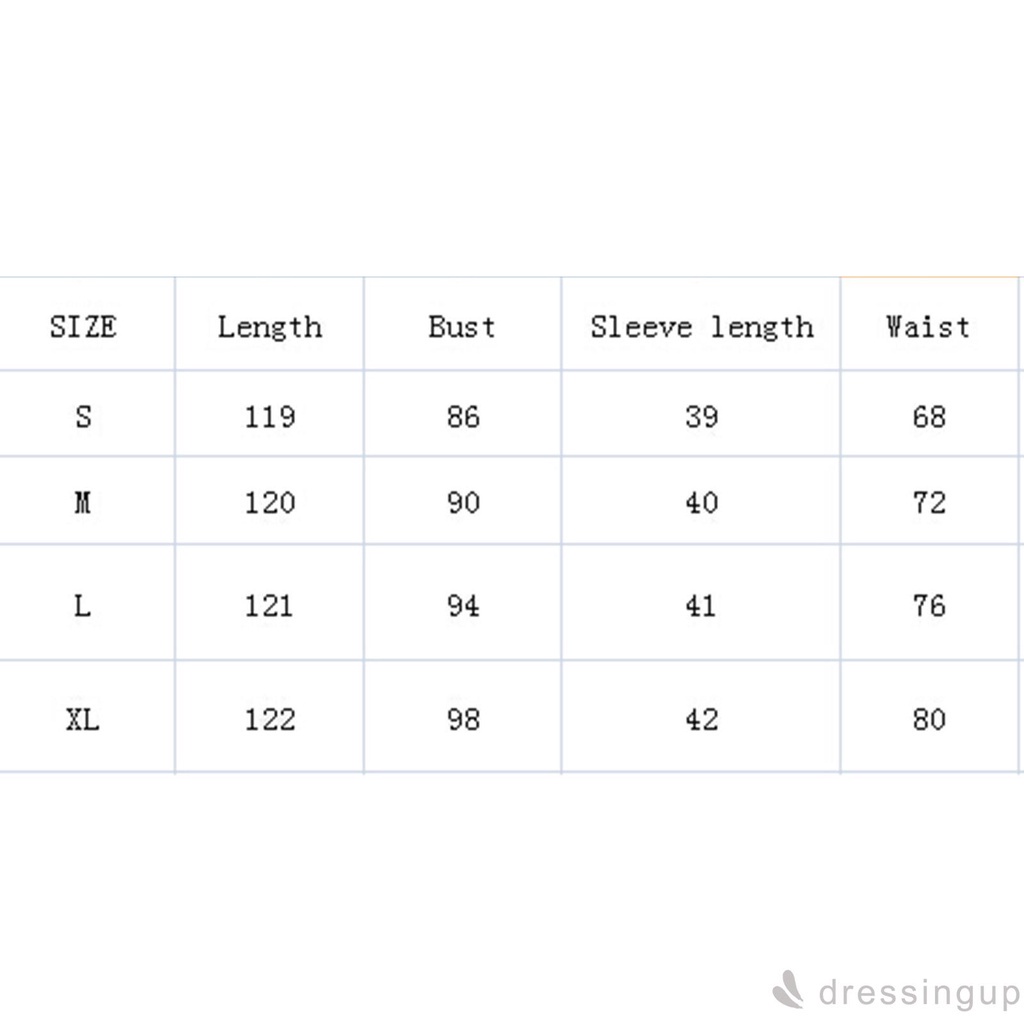
Task: Click the M size row label
Action: point(83,502)
